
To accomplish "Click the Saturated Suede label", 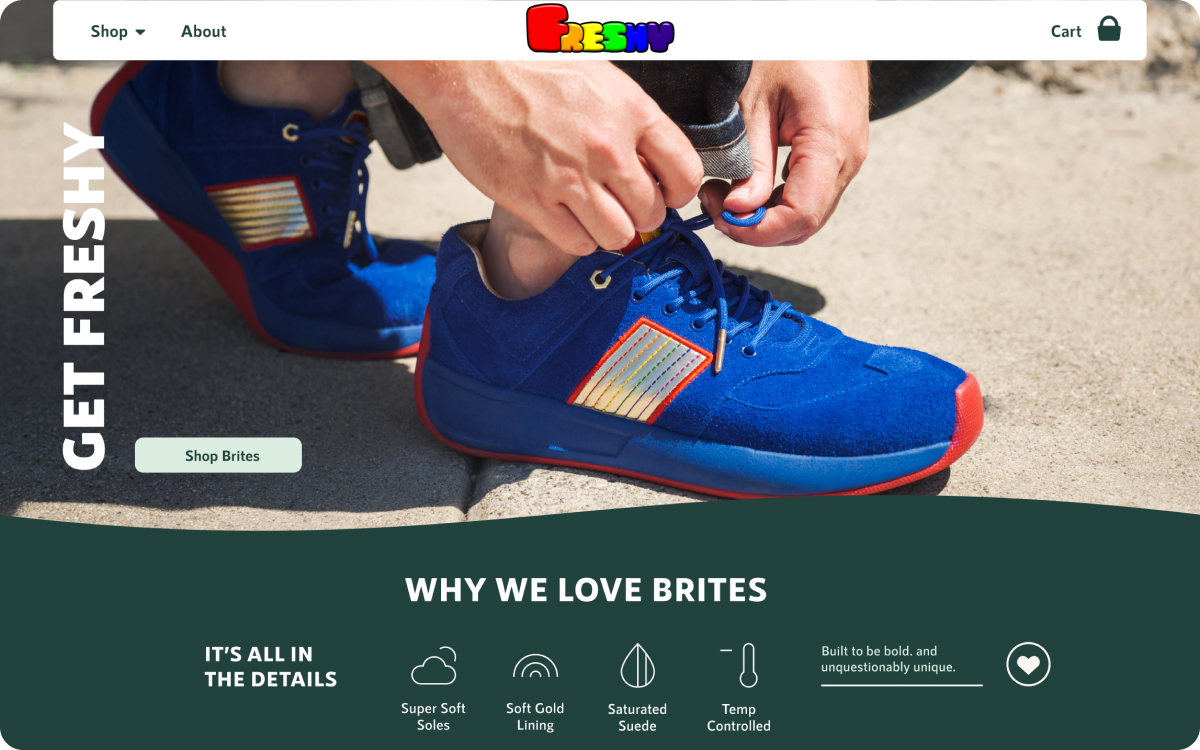I will [x=637, y=718].
